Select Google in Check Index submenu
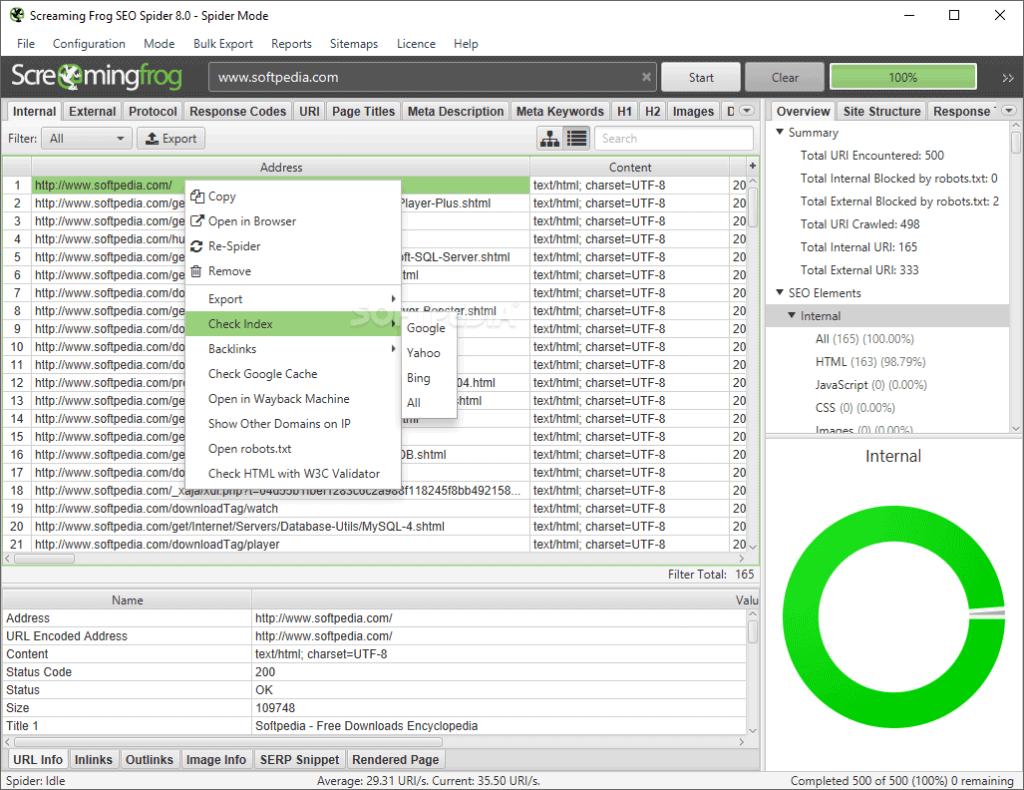 428,328
